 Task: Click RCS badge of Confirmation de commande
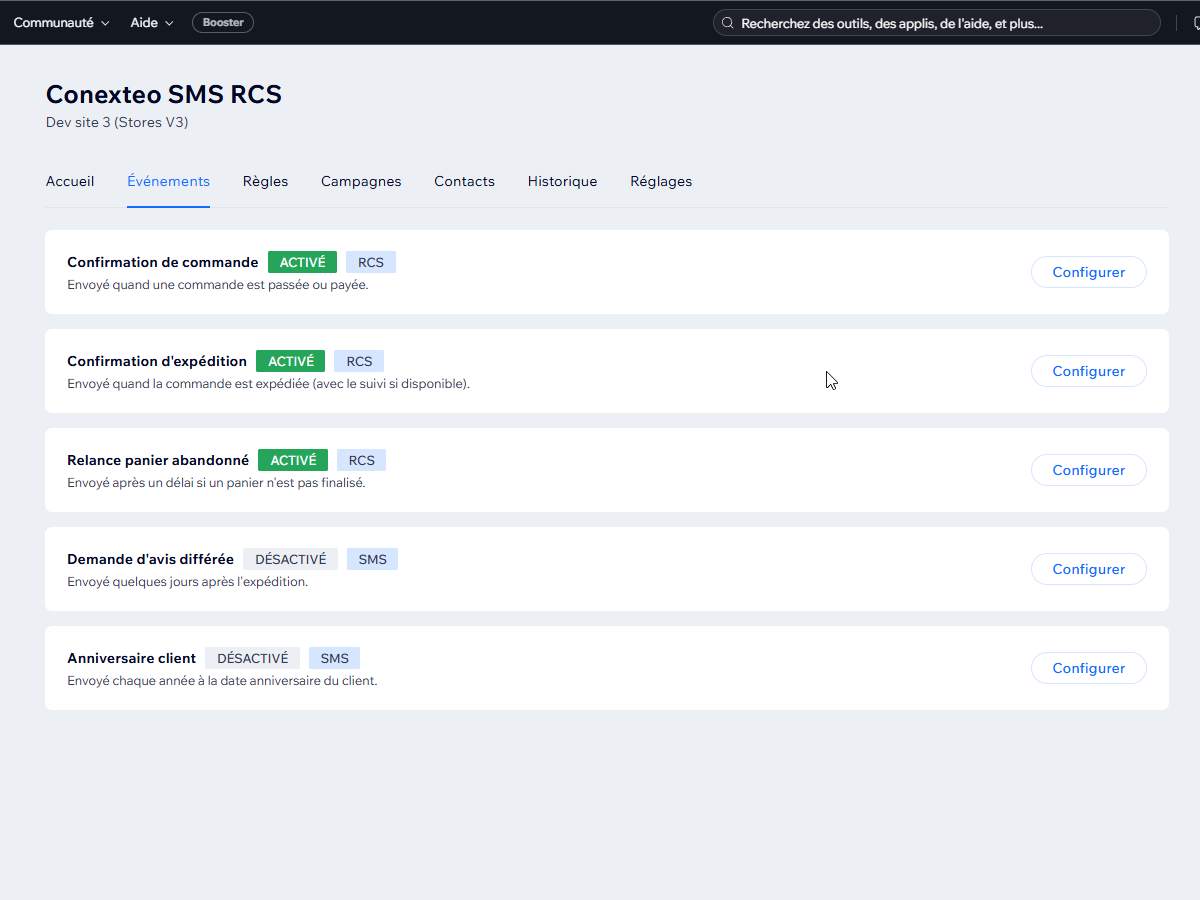[x=371, y=262]
